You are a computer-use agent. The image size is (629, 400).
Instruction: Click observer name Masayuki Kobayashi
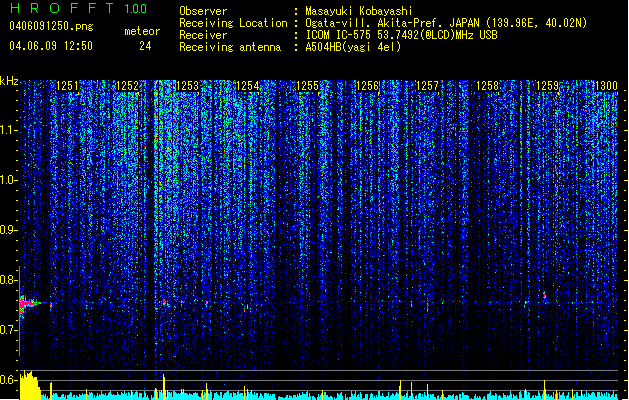[x=359, y=11]
